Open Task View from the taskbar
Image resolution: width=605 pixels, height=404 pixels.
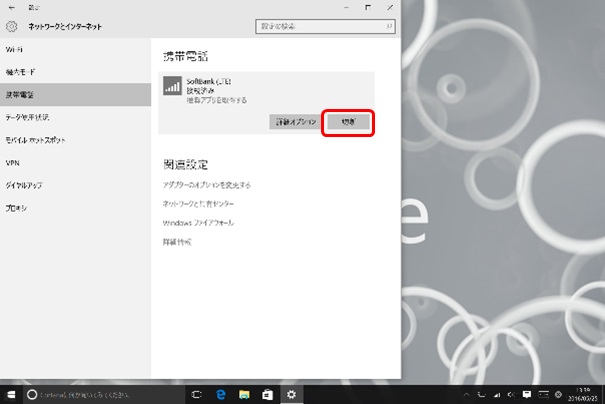pyautogui.click(x=197, y=394)
